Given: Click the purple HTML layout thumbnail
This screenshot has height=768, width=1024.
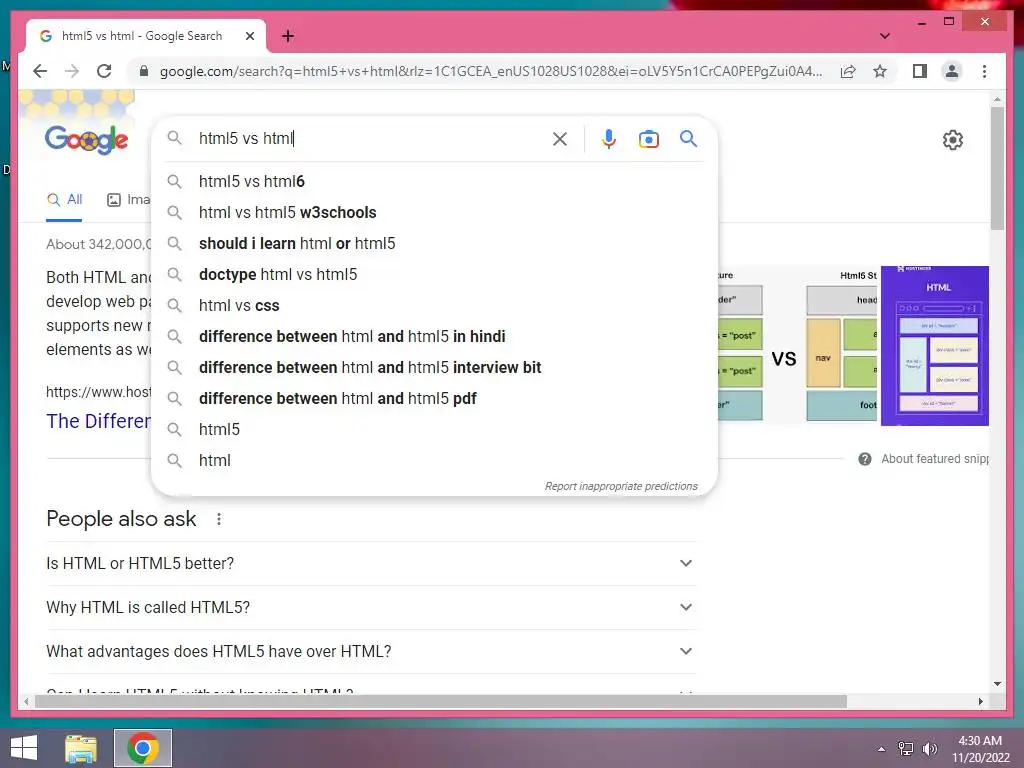Looking at the screenshot, I should (935, 345).
